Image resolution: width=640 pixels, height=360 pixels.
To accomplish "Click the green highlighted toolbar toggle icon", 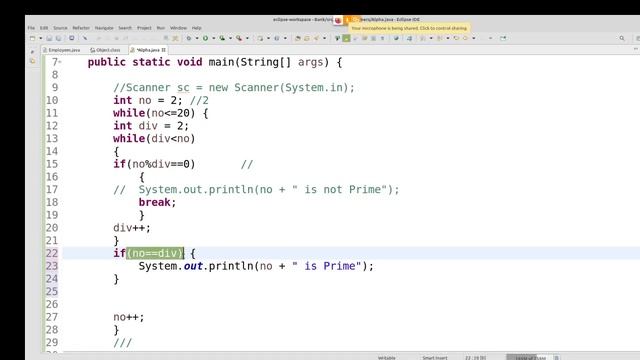I will (x=346, y=38).
